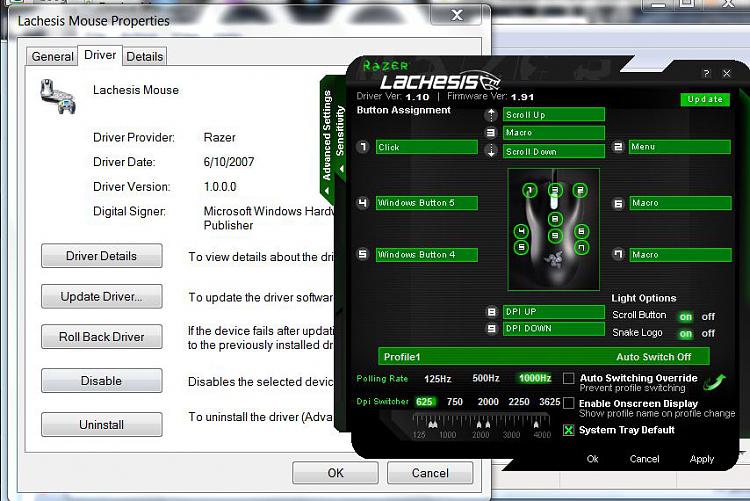Click the Uninstall driver button
The width and height of the screenshot is (750, 501).
101,425
